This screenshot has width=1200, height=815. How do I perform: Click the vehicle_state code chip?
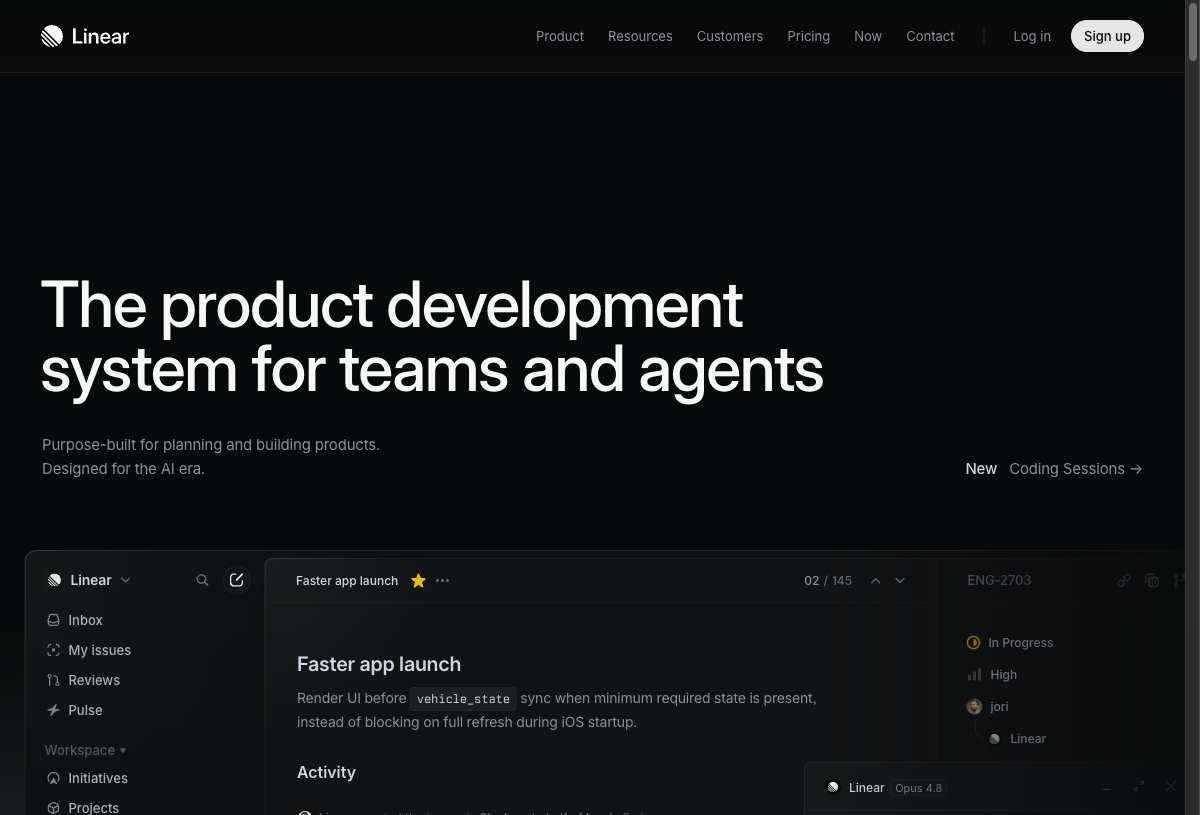(x=463, y=699)
